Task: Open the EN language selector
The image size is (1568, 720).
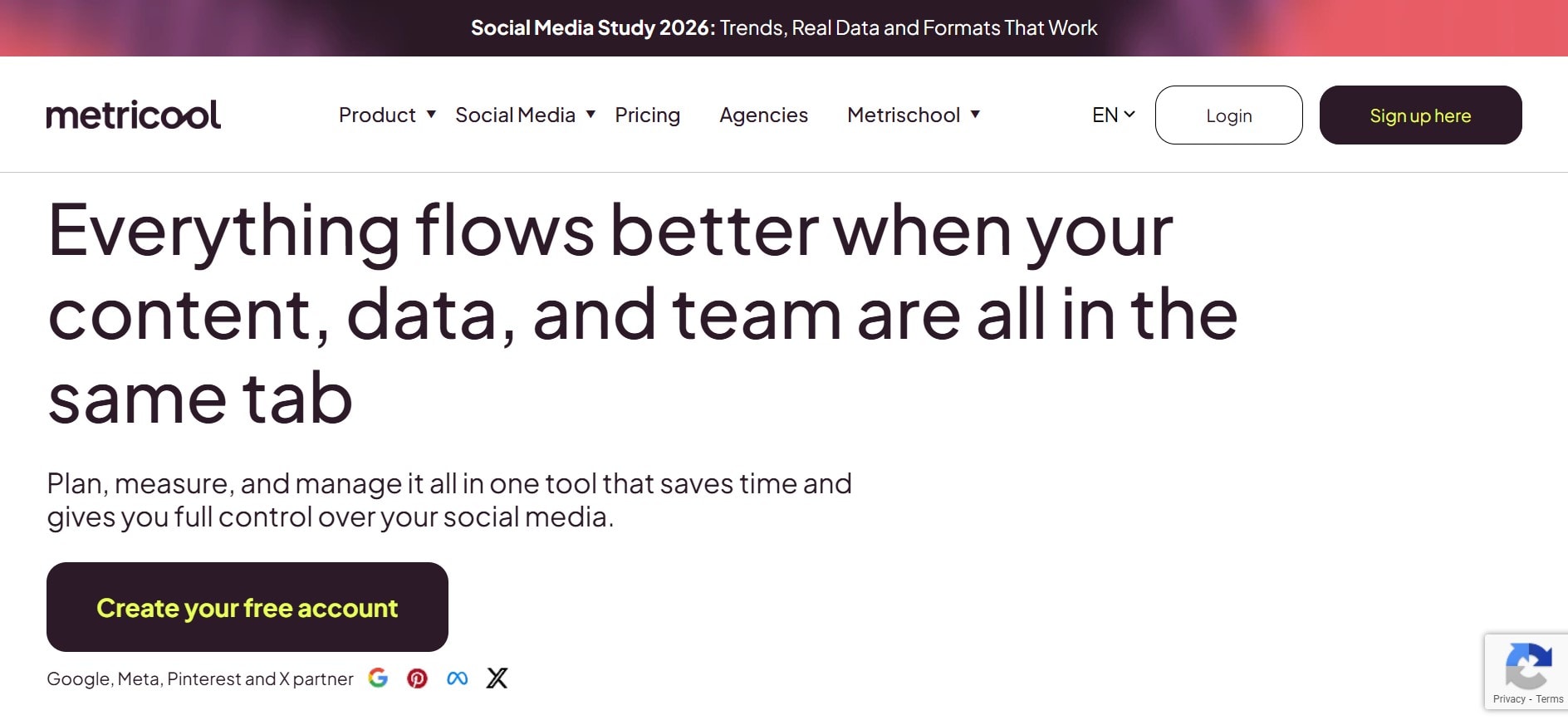Action: click(1112, 114)
